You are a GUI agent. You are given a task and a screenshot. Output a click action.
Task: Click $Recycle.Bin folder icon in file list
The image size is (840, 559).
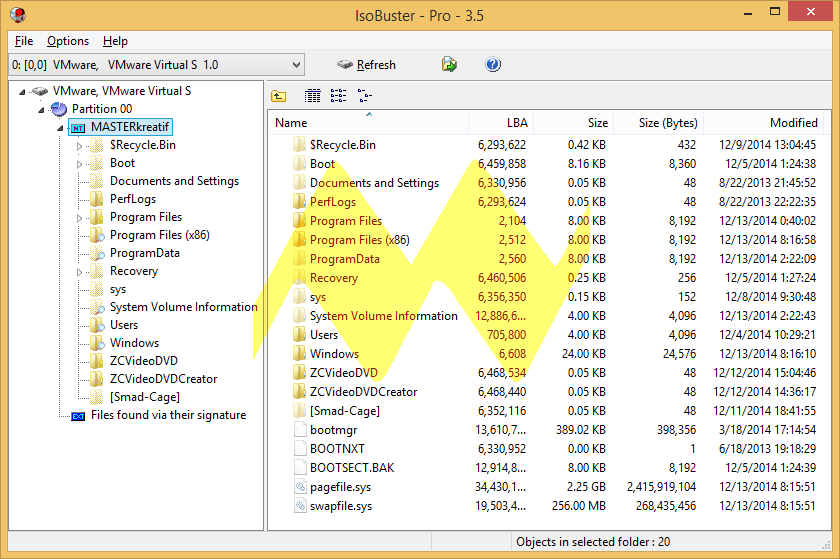(299, 145)
